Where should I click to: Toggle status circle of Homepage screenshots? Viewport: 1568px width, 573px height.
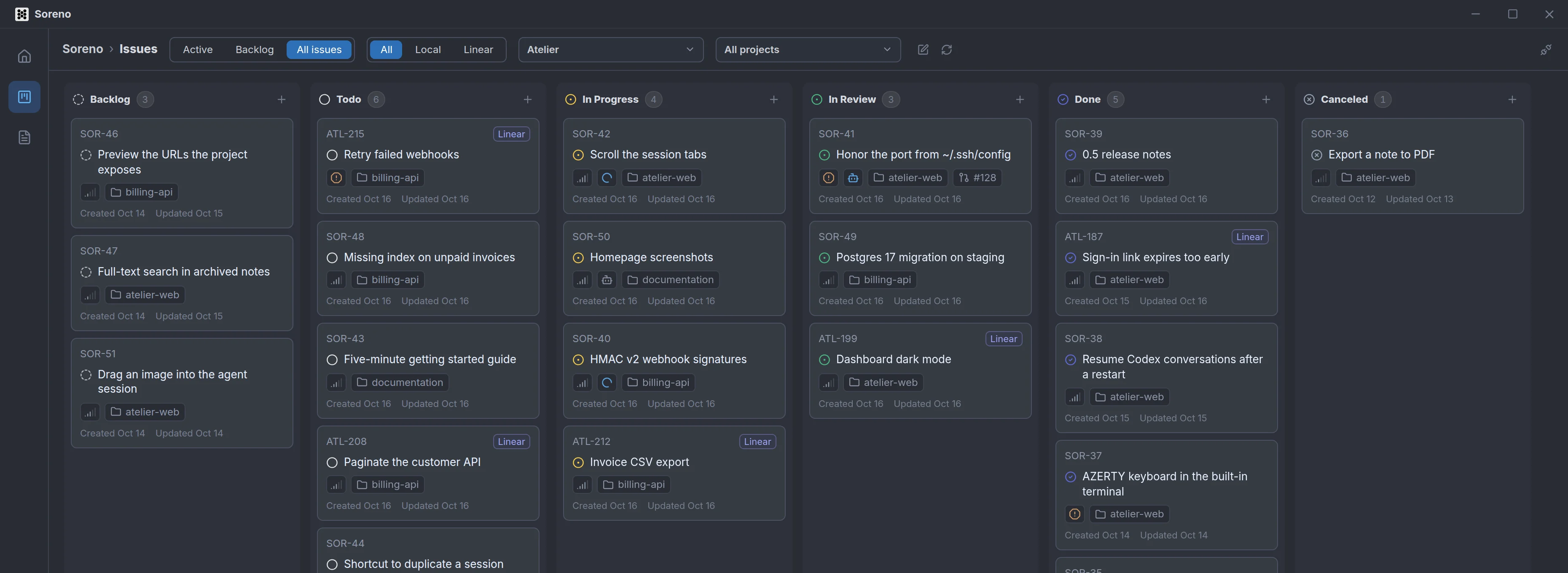click(x=578, y=258)
